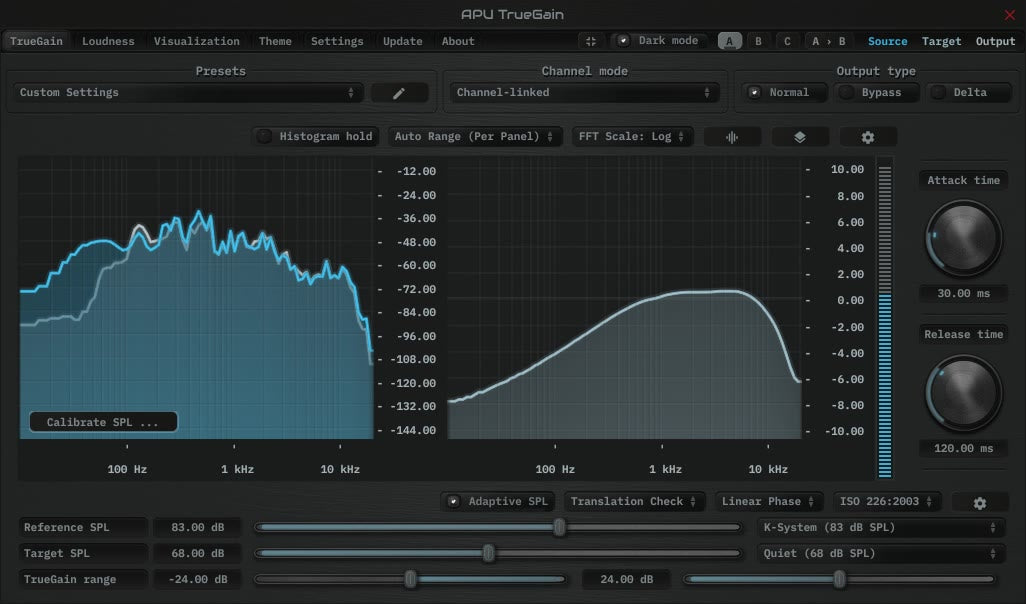Open the Linear Phase dropdown
This screenshot has width=1026, height=604.
[x=768, y=501]
